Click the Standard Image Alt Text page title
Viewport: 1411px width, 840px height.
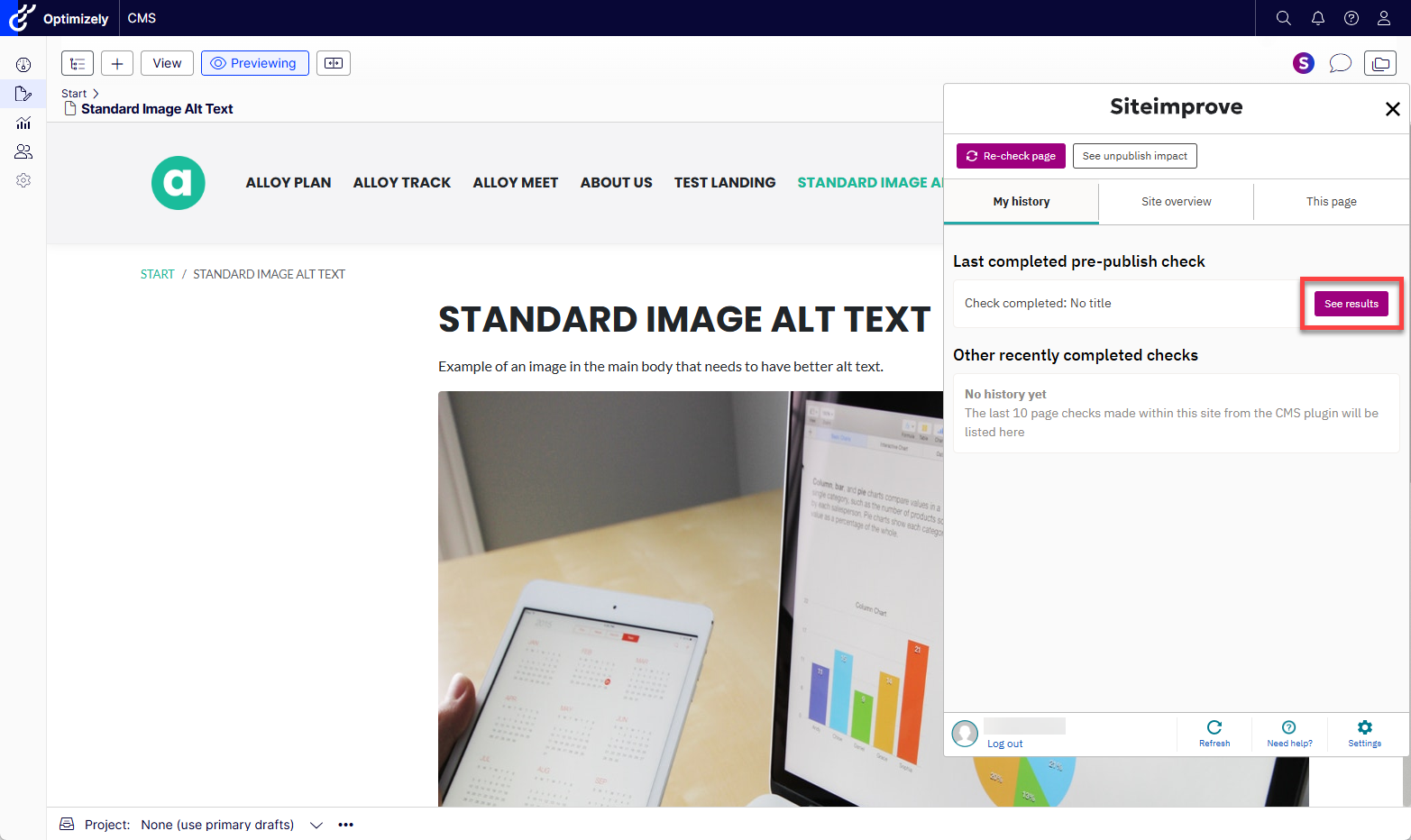click(x=157, y=109)
